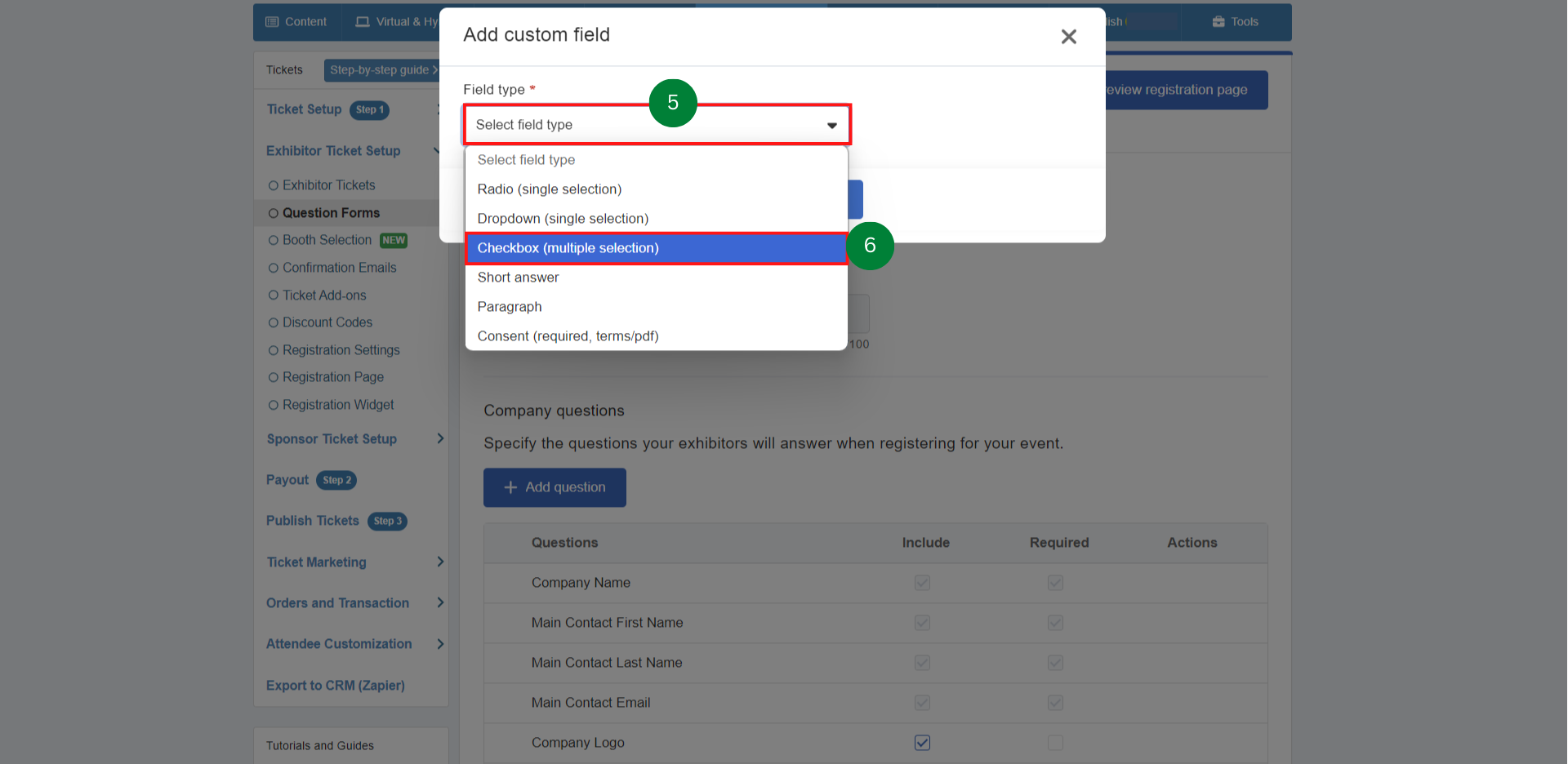Viewport: 1568px width, 764px height.
Task: Expand Ticket Marketing section
Action: 440,562
